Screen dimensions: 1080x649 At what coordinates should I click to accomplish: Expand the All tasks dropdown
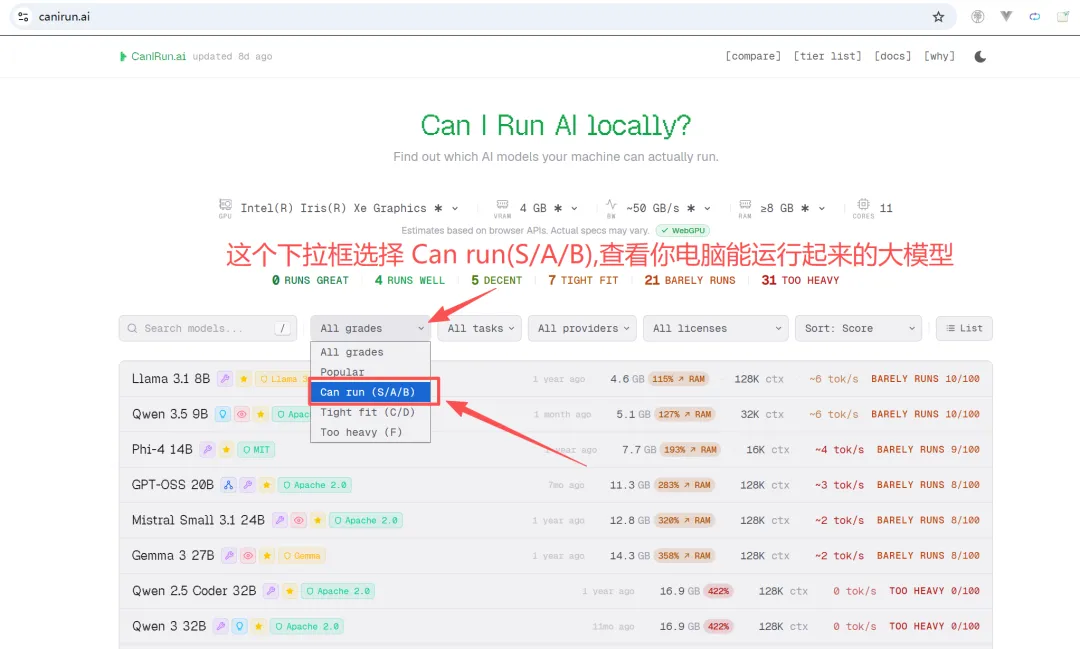coord(480,329)
